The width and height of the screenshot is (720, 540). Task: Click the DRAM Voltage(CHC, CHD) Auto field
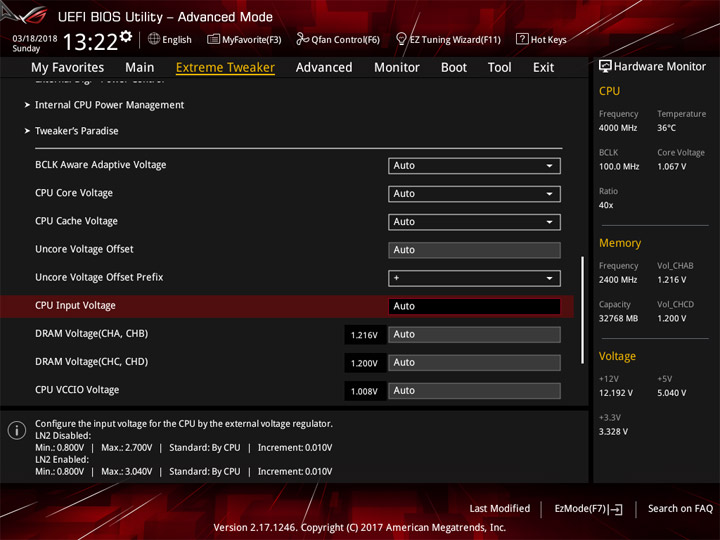coord(474,363)
